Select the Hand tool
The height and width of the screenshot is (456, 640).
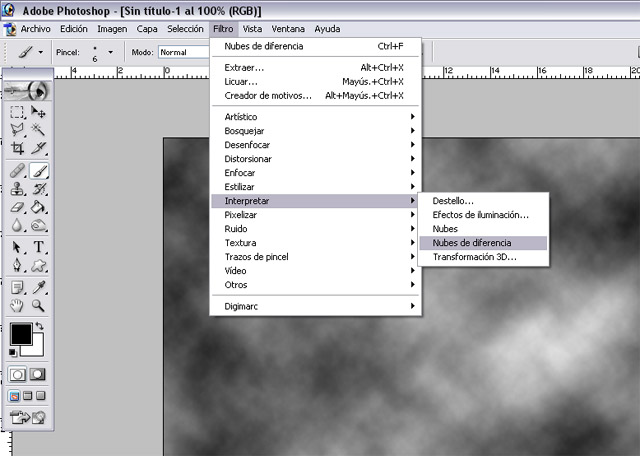tap(17, 305)
